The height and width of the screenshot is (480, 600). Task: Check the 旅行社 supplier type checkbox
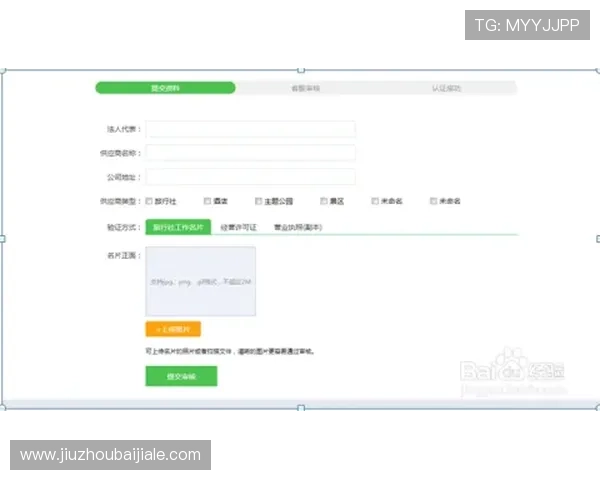(149, 201)
